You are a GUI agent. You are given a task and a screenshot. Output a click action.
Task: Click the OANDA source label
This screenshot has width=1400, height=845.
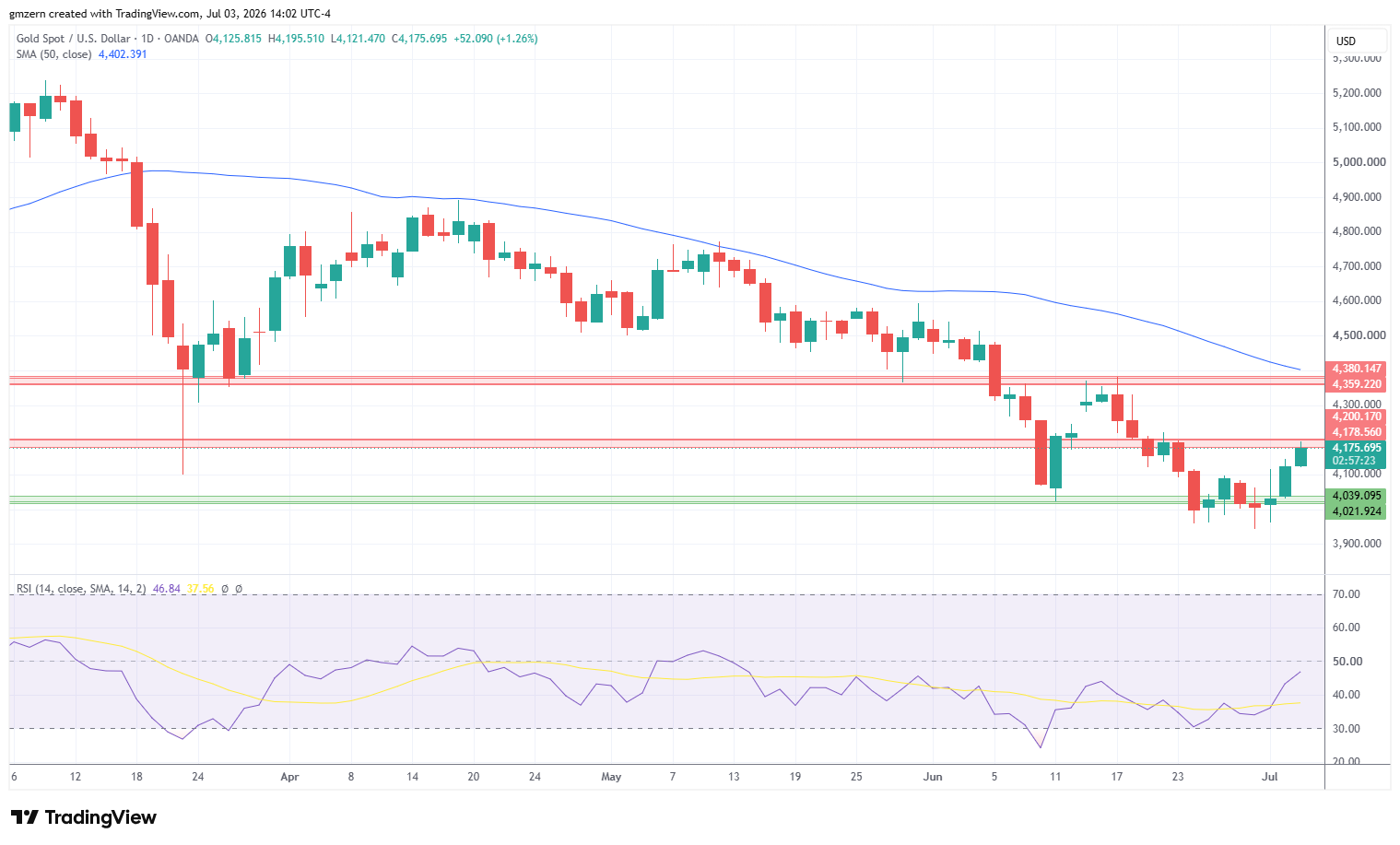click(181, 39)
